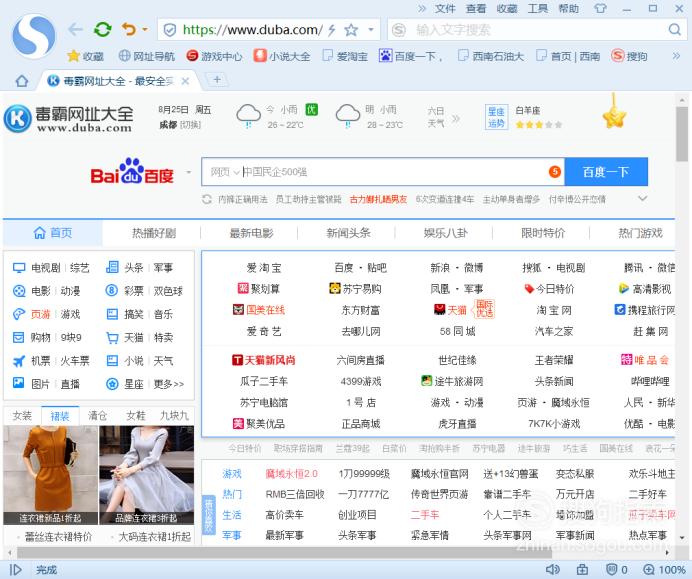Open the 搜狗 bookmark icon

click(630, 56)
